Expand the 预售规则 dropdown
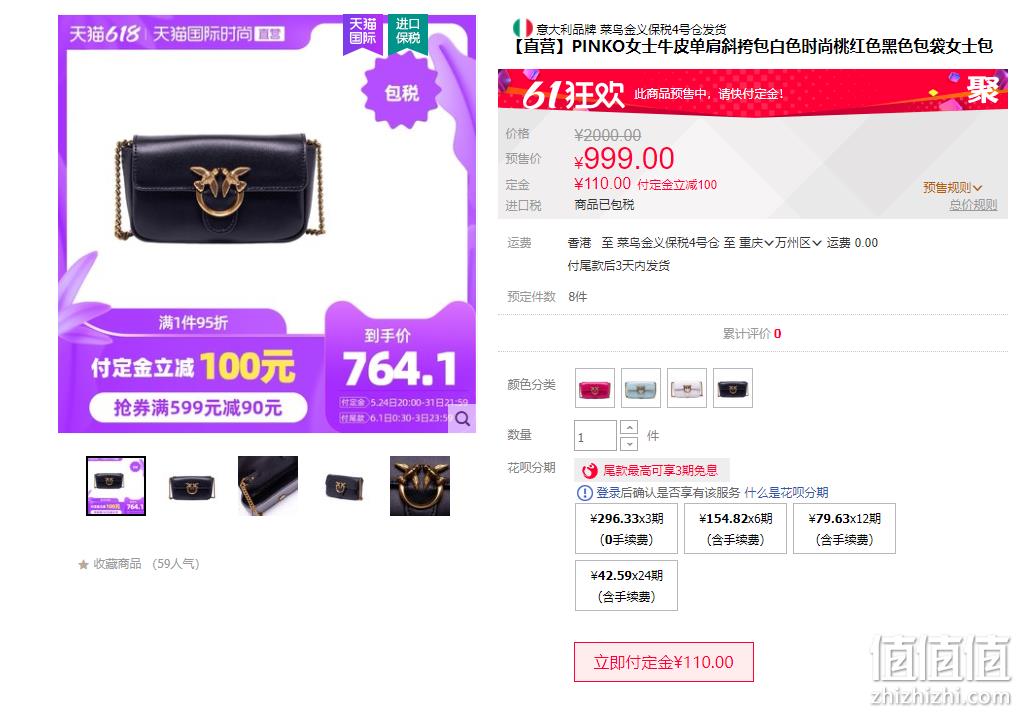 pyautogui.click(x=952, y=188)
